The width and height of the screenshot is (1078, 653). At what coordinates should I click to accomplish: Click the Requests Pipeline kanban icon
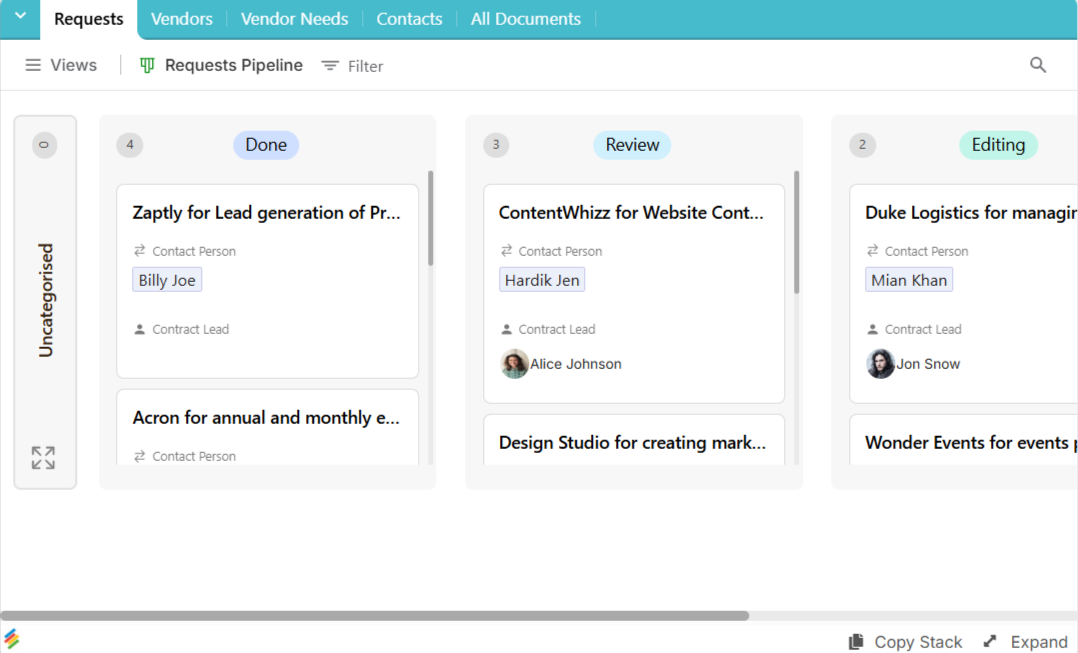click(147, 65)
